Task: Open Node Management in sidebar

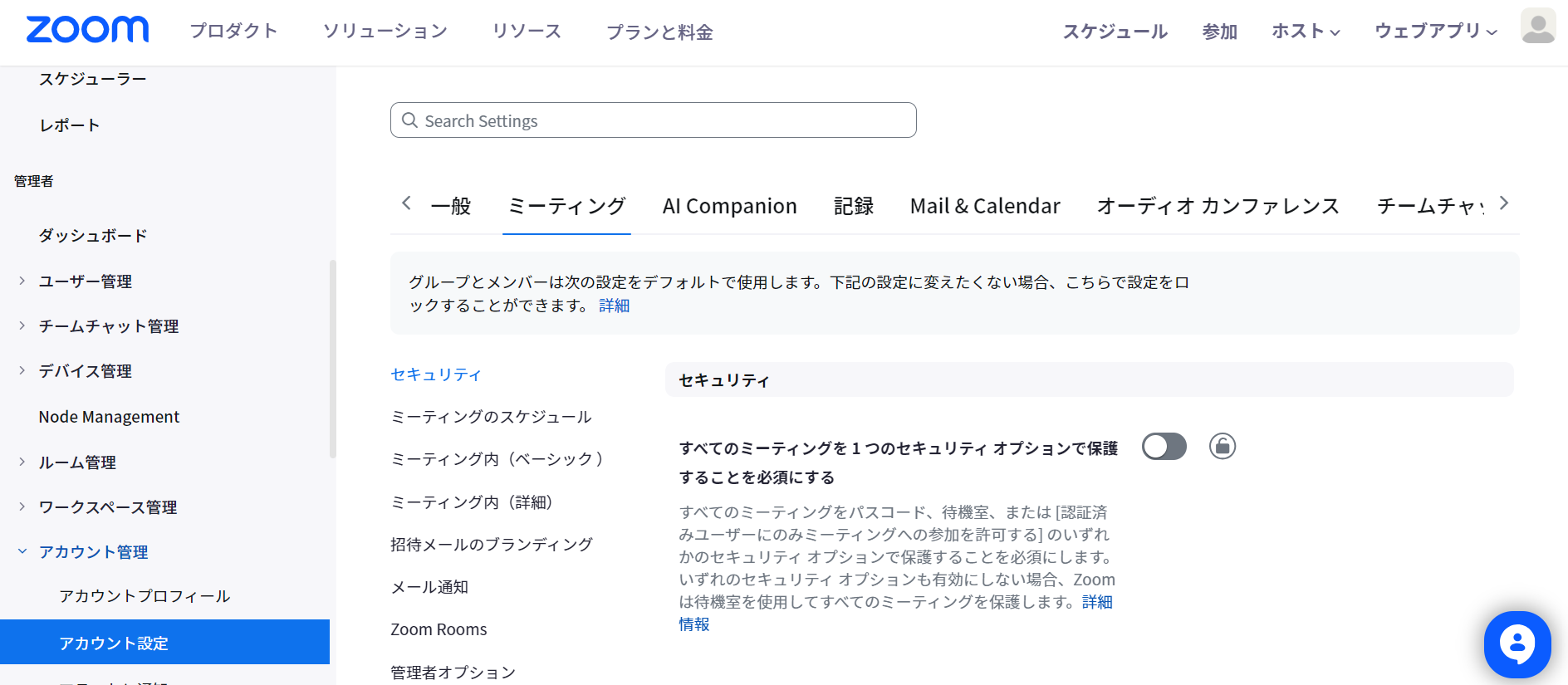Action: pos(109,417)
